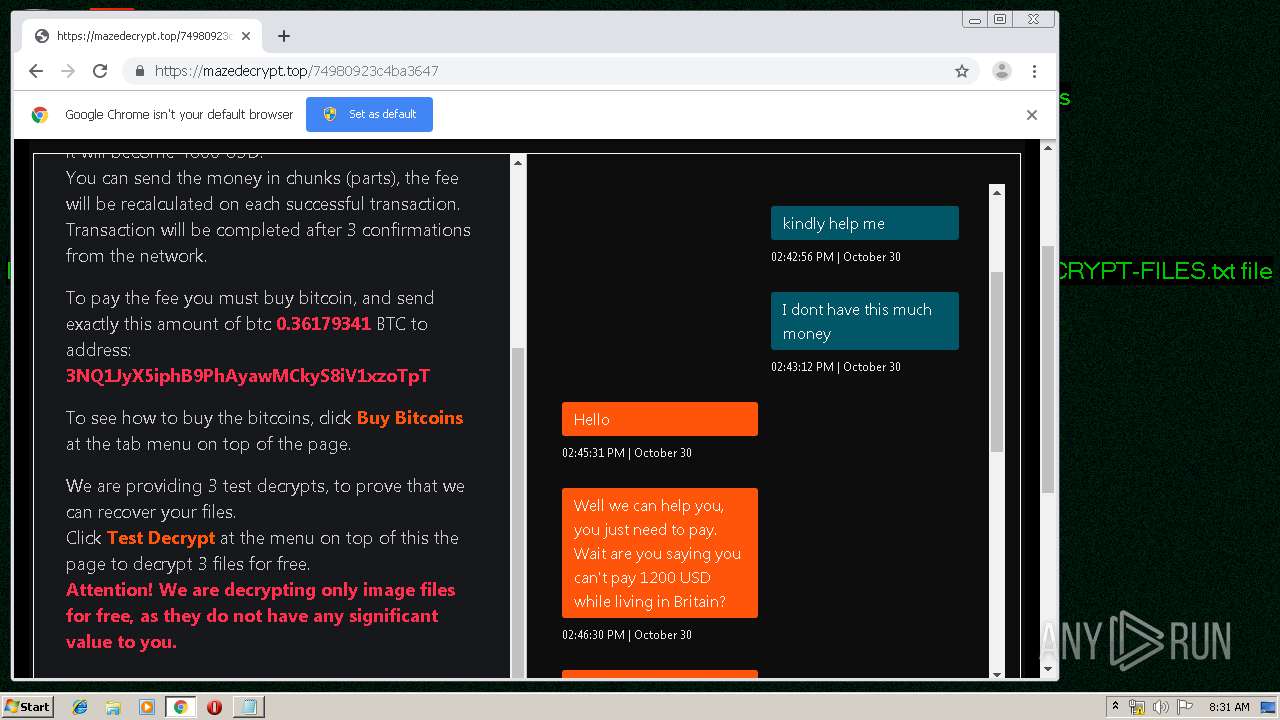
Task: Launch Internet Explorer from taskbar
Action: [x=80, y=707]
